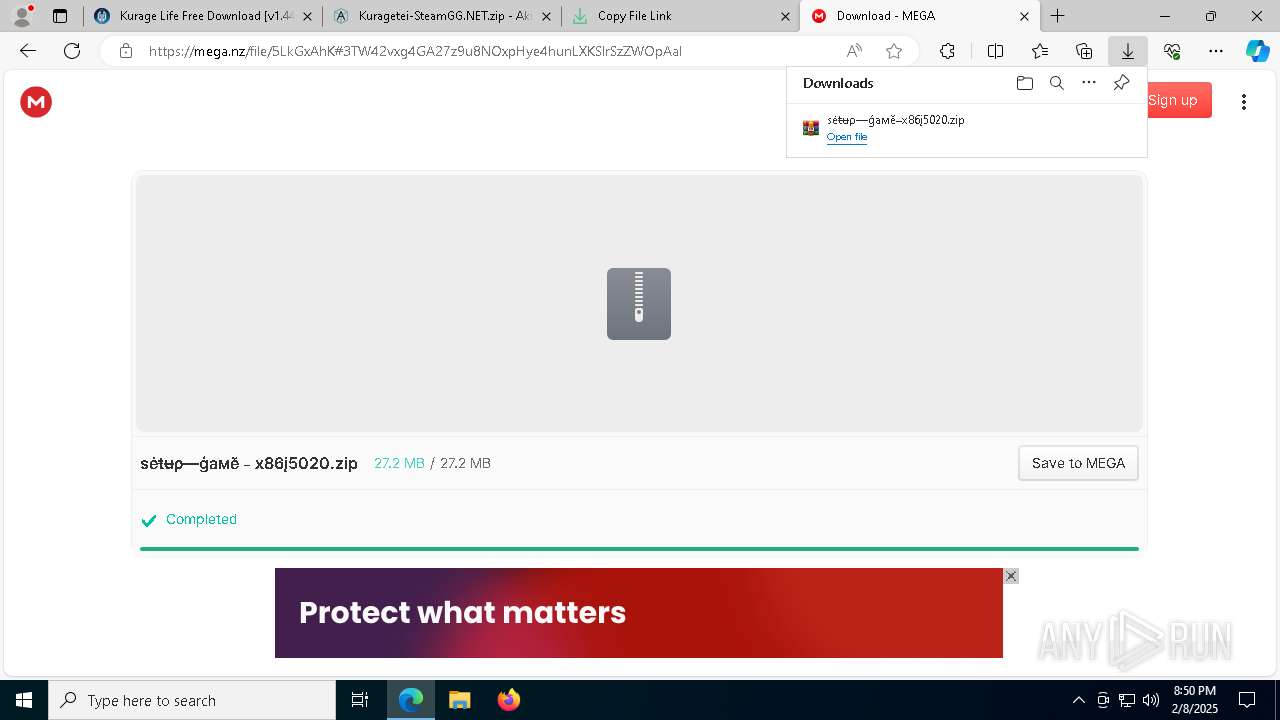Toggle the Downloads toolbar button
This screenshot has height=720, width=1280.
click(1127, 51)
